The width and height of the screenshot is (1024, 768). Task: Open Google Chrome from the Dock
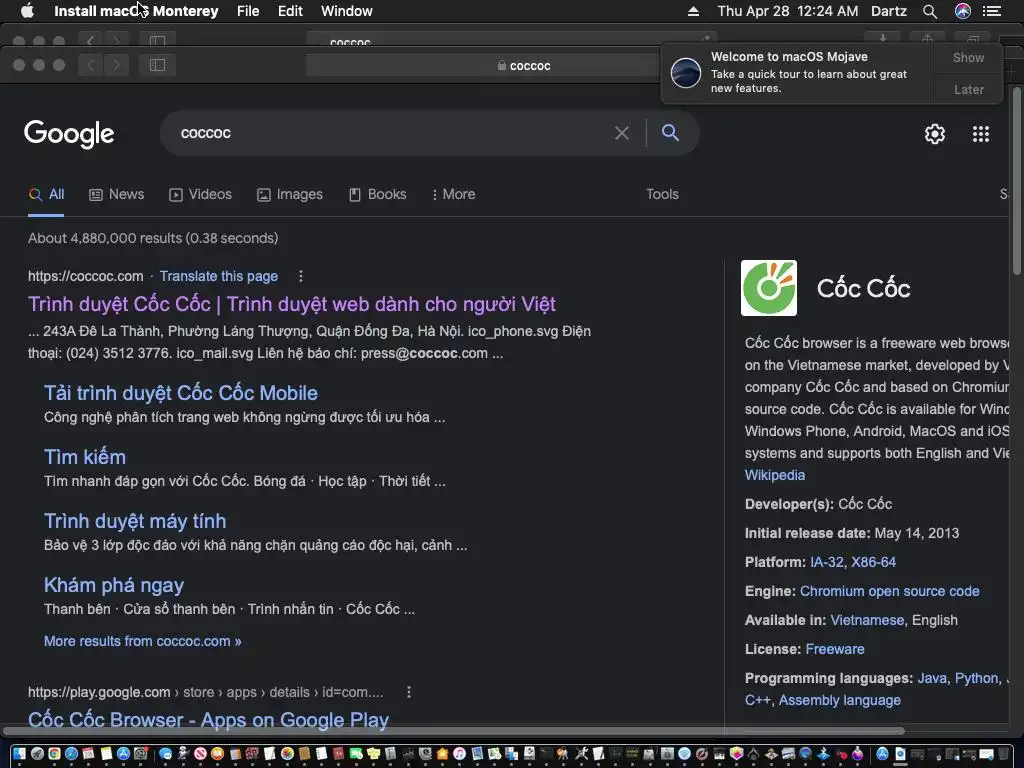[x=54, y=754]
